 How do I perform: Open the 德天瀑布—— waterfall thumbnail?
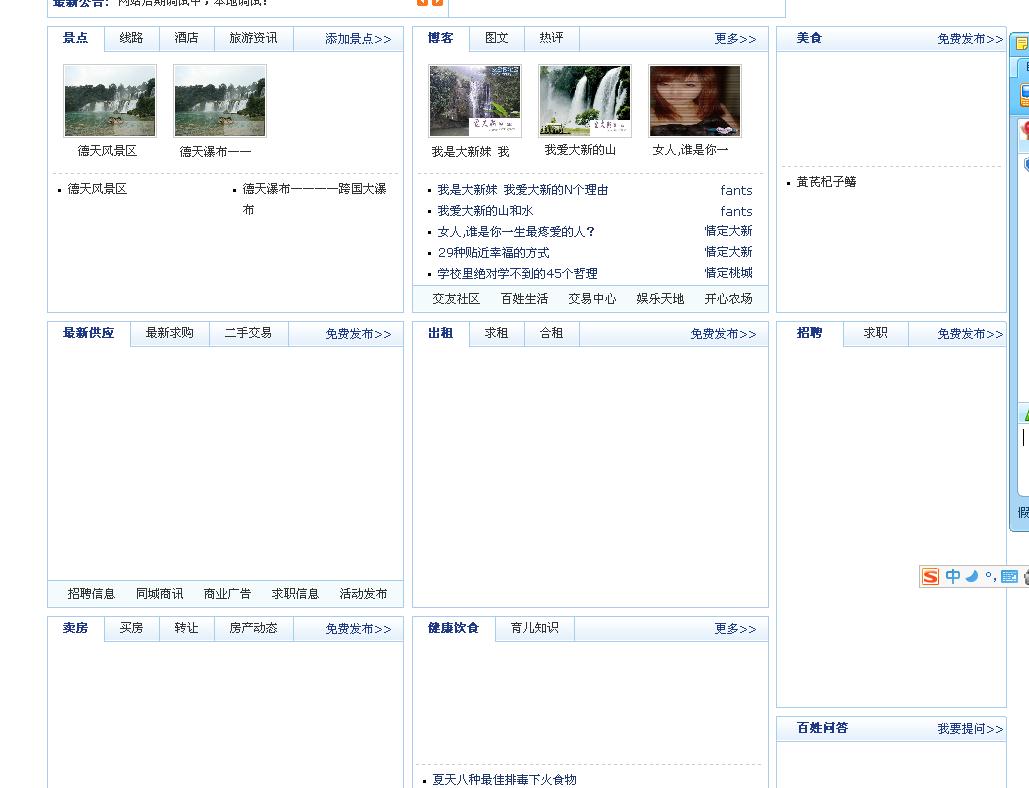[x=220, y=100]
